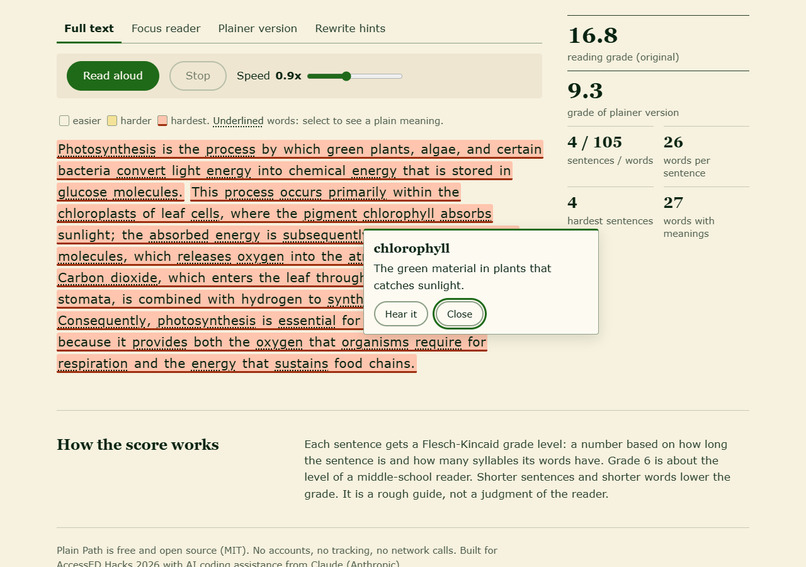The width and height of the screenshot is (806, 567).
Task: Select the underlined word "pigment"
Action: [x=330, y=213]
